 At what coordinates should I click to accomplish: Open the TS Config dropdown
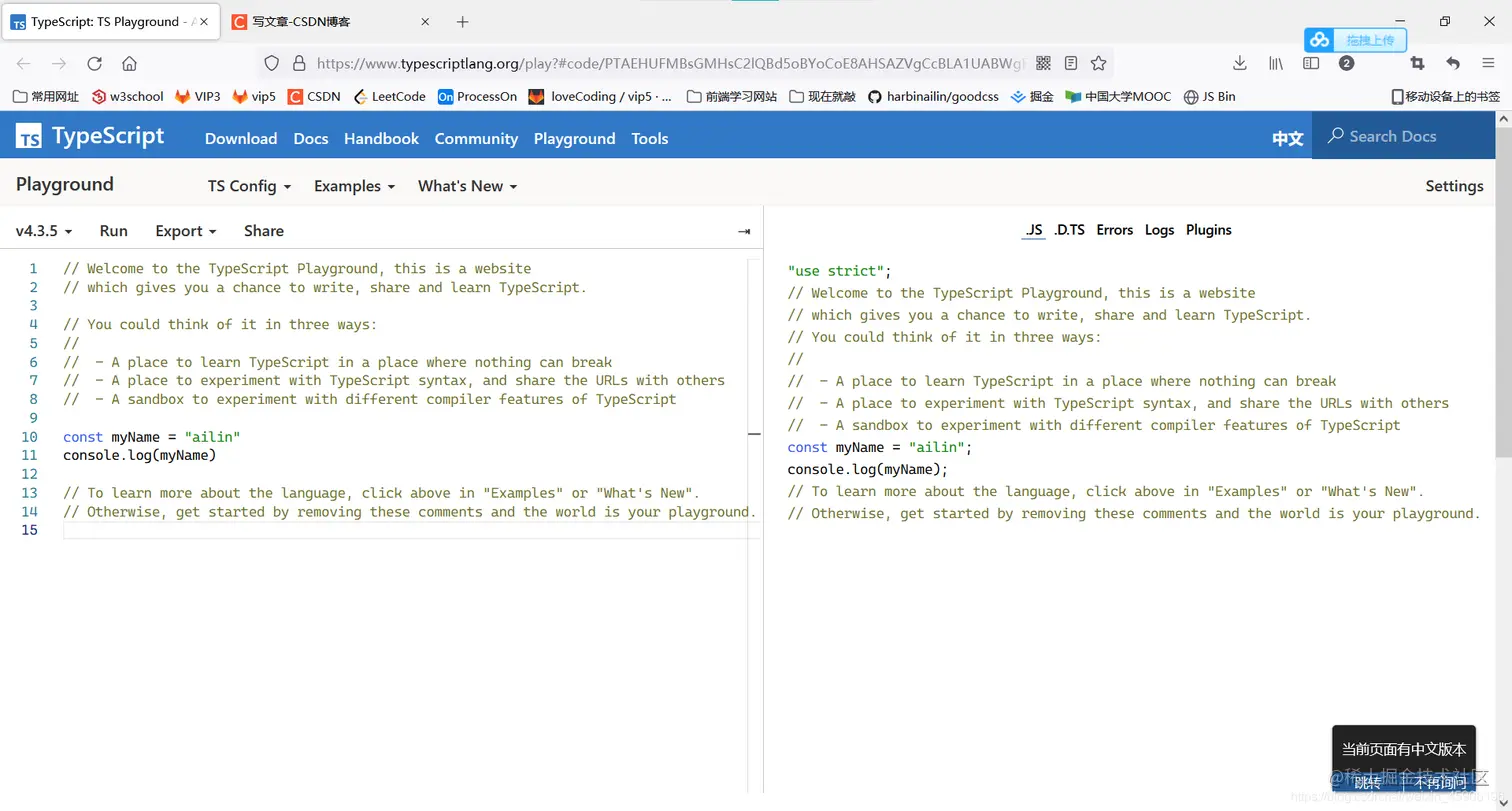(249, 186)
